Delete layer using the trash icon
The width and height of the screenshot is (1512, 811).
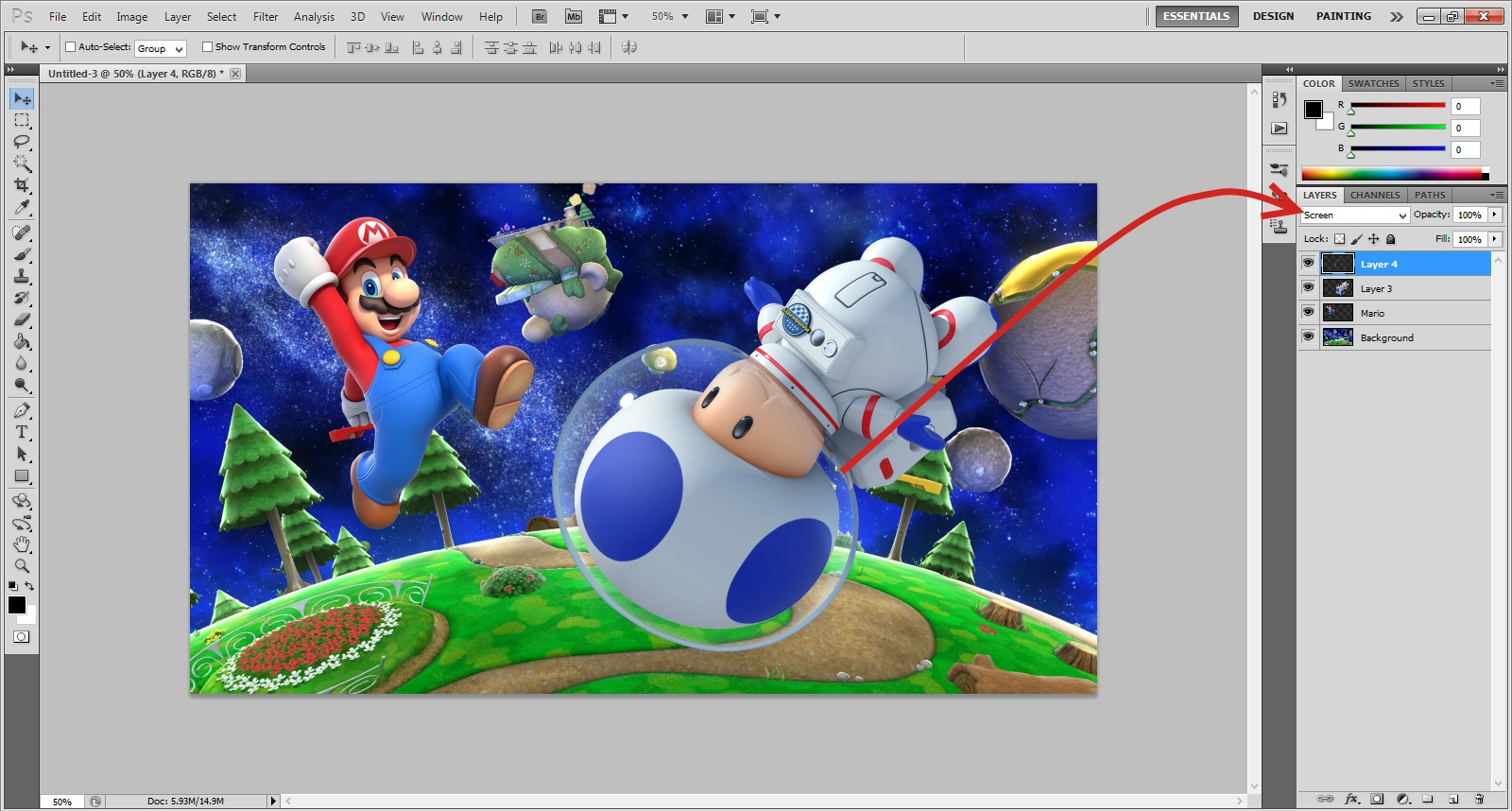pos(1479,799)
